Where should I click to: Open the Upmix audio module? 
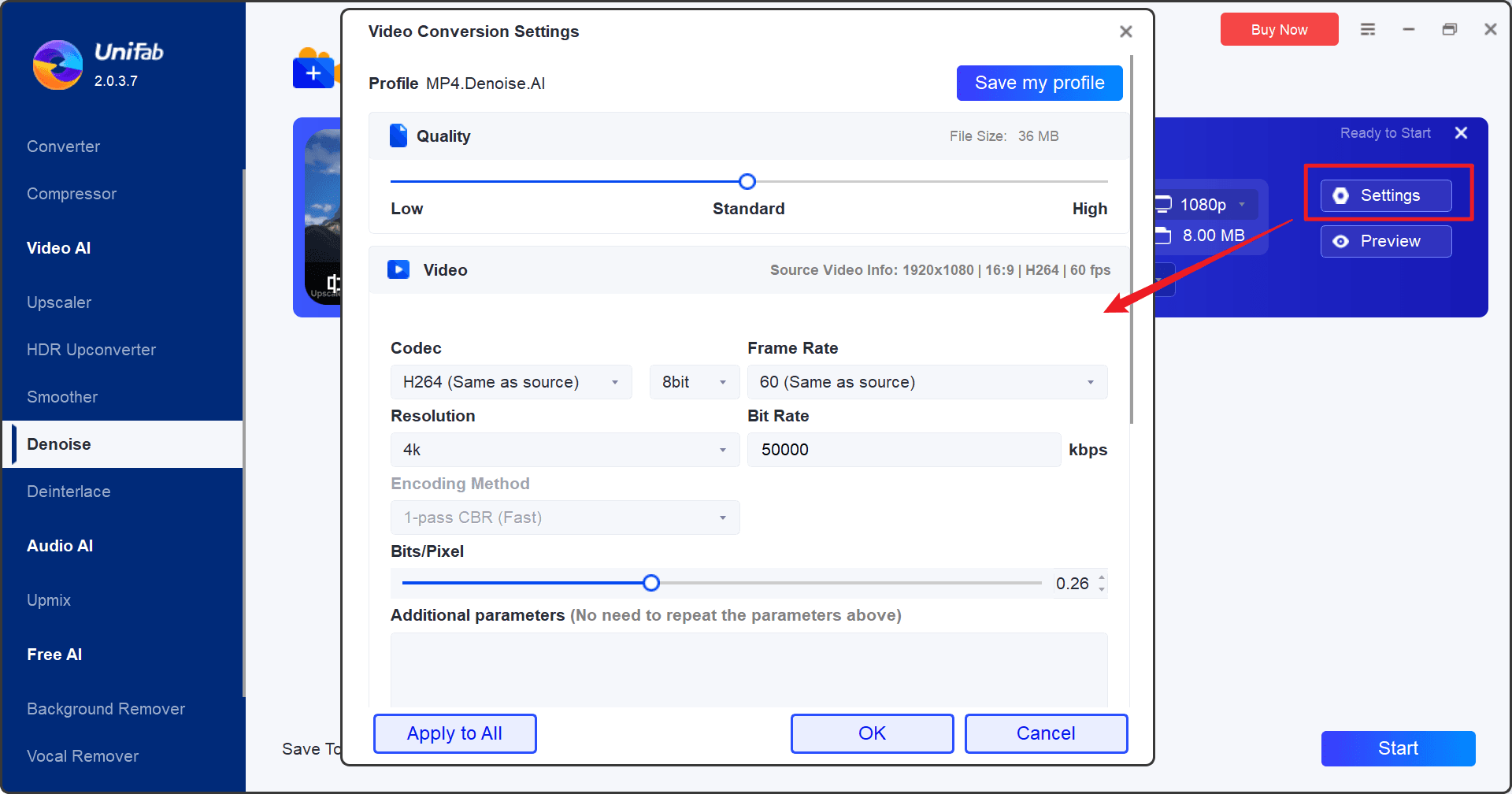[49, 600]
